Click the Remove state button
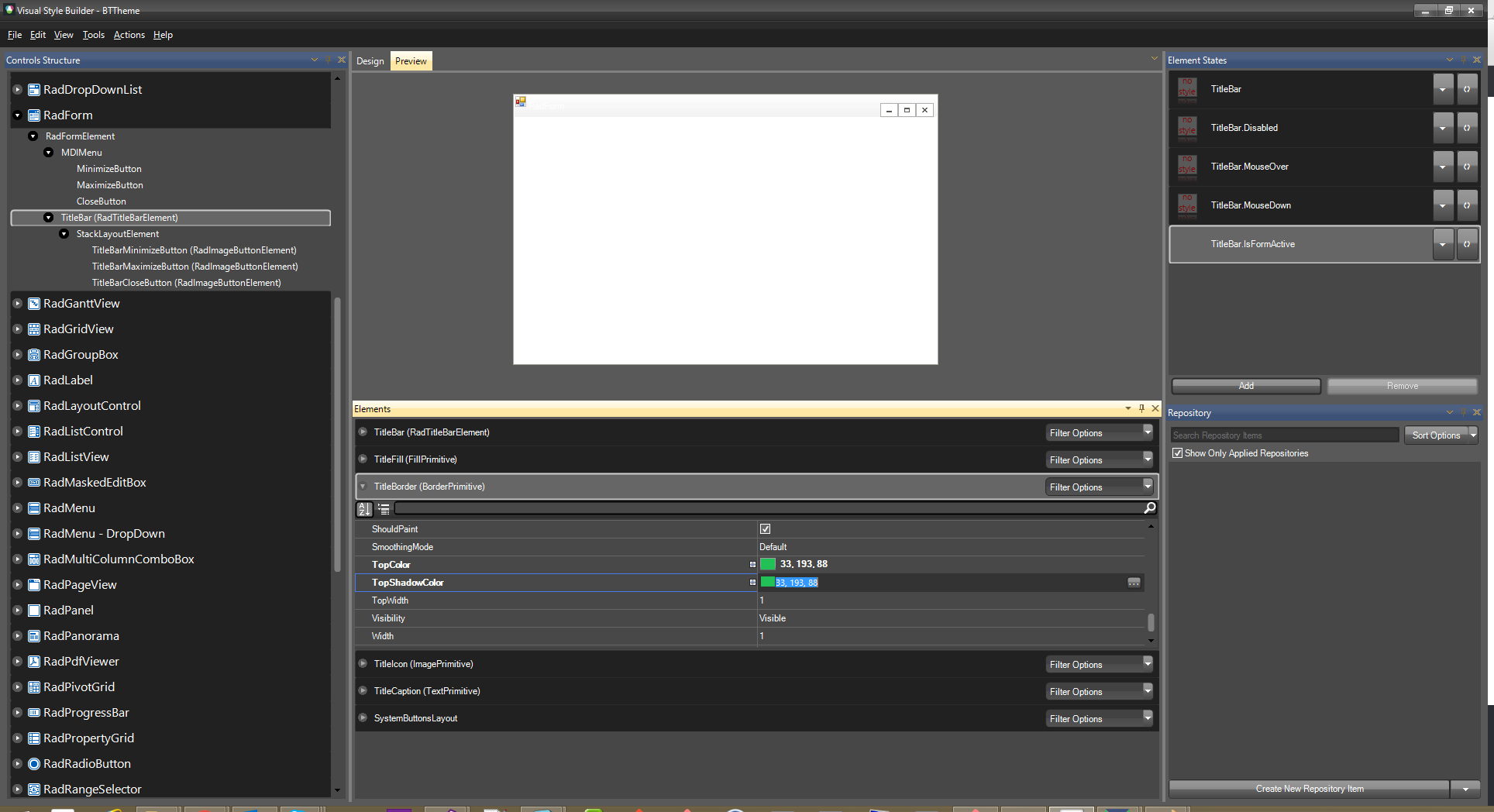 [x=1403, y=386]
